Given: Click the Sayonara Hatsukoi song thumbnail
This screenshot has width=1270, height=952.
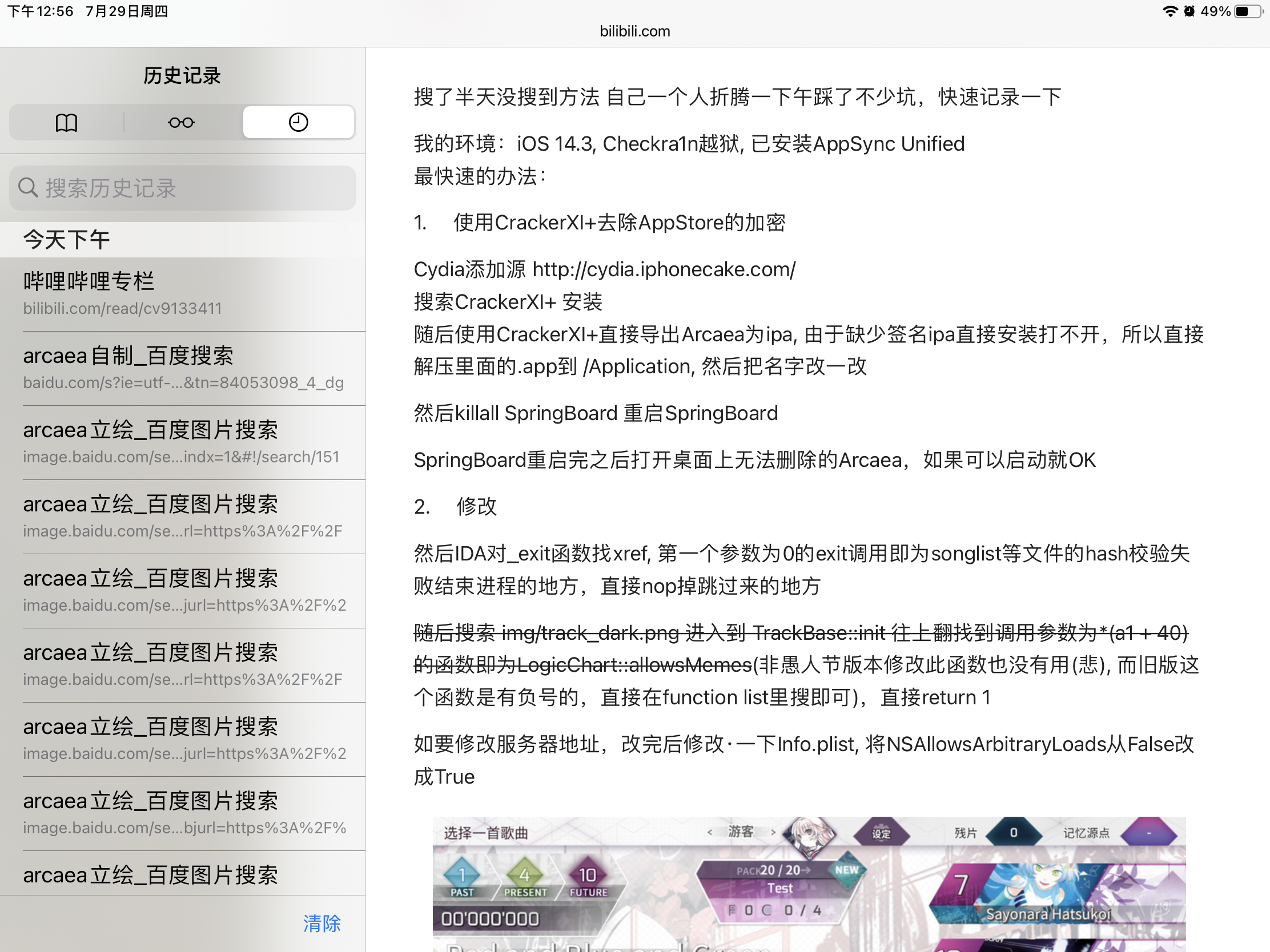Looking at the screenshot, I should pos(1056,893).
